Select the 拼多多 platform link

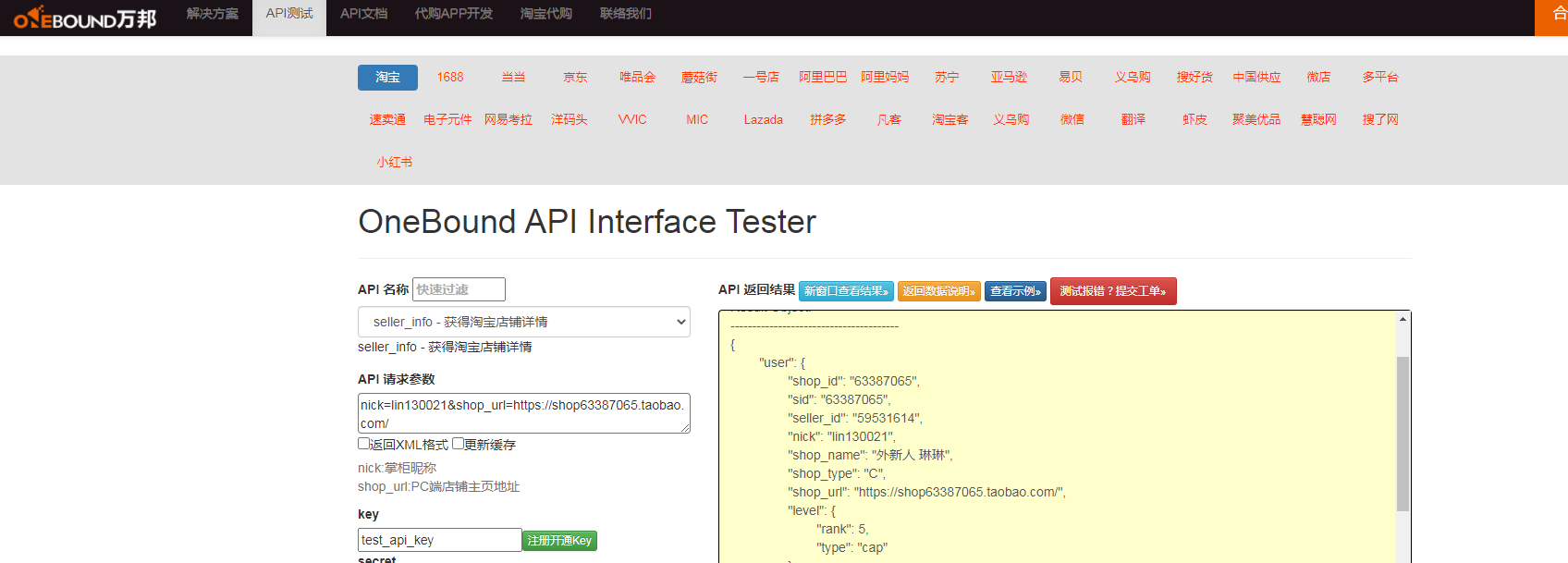[828, 120]
